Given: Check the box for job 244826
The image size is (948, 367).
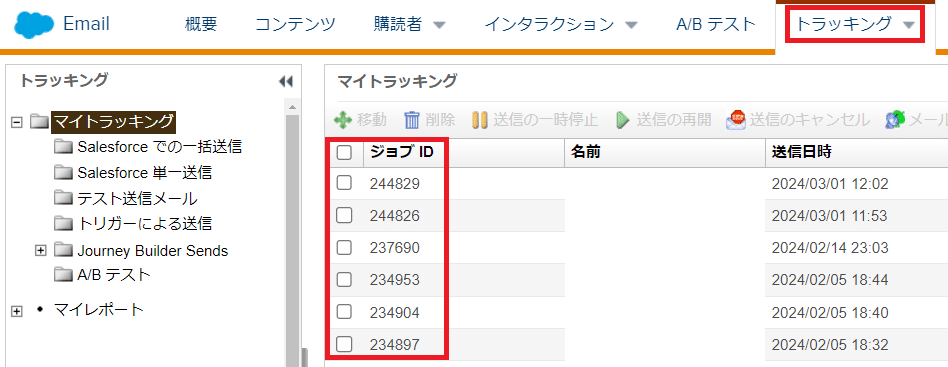Looking at the screenshot, I should click(344, 215).
